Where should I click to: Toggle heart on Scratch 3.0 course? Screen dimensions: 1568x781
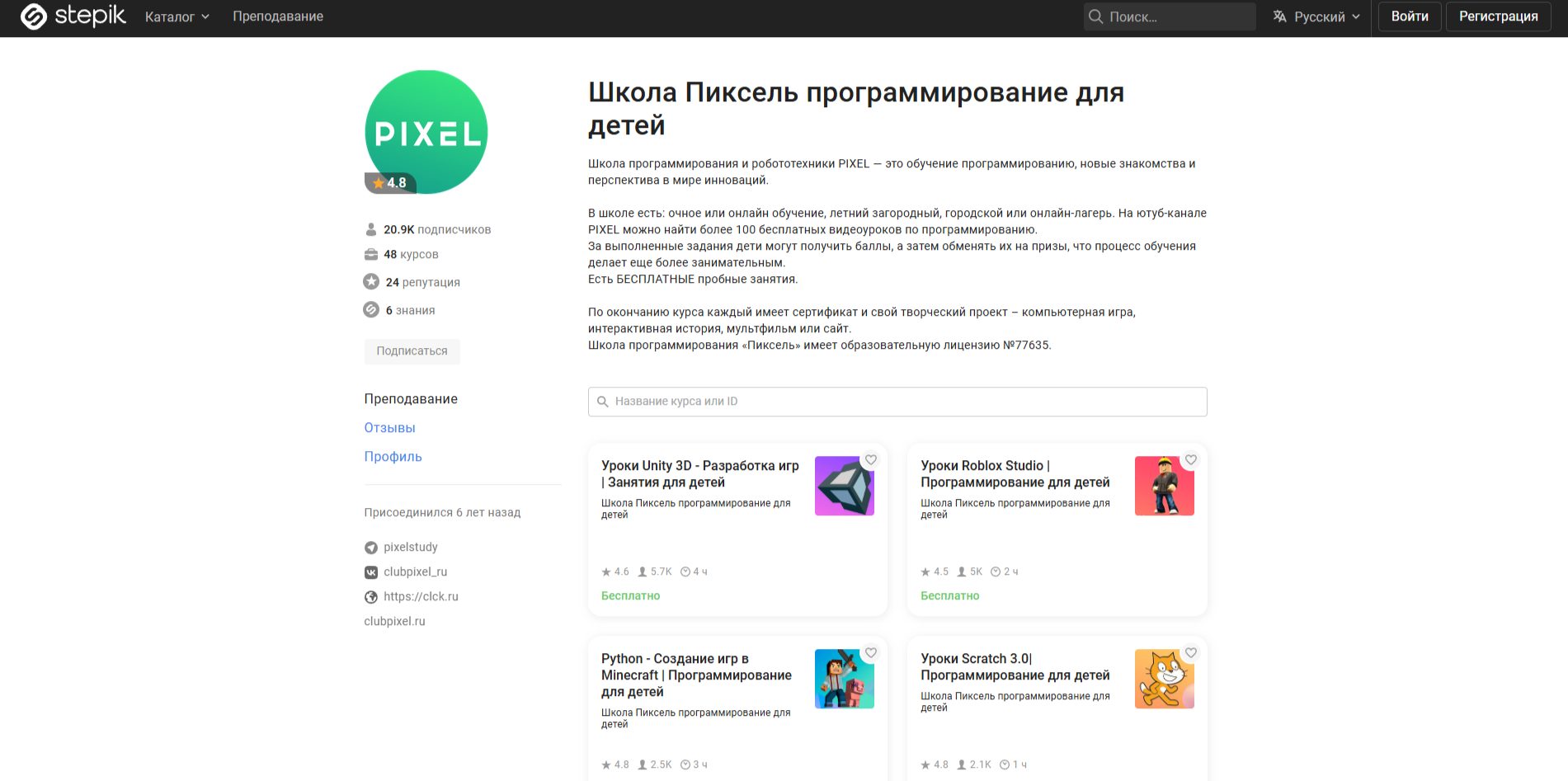click(1191, 653)
